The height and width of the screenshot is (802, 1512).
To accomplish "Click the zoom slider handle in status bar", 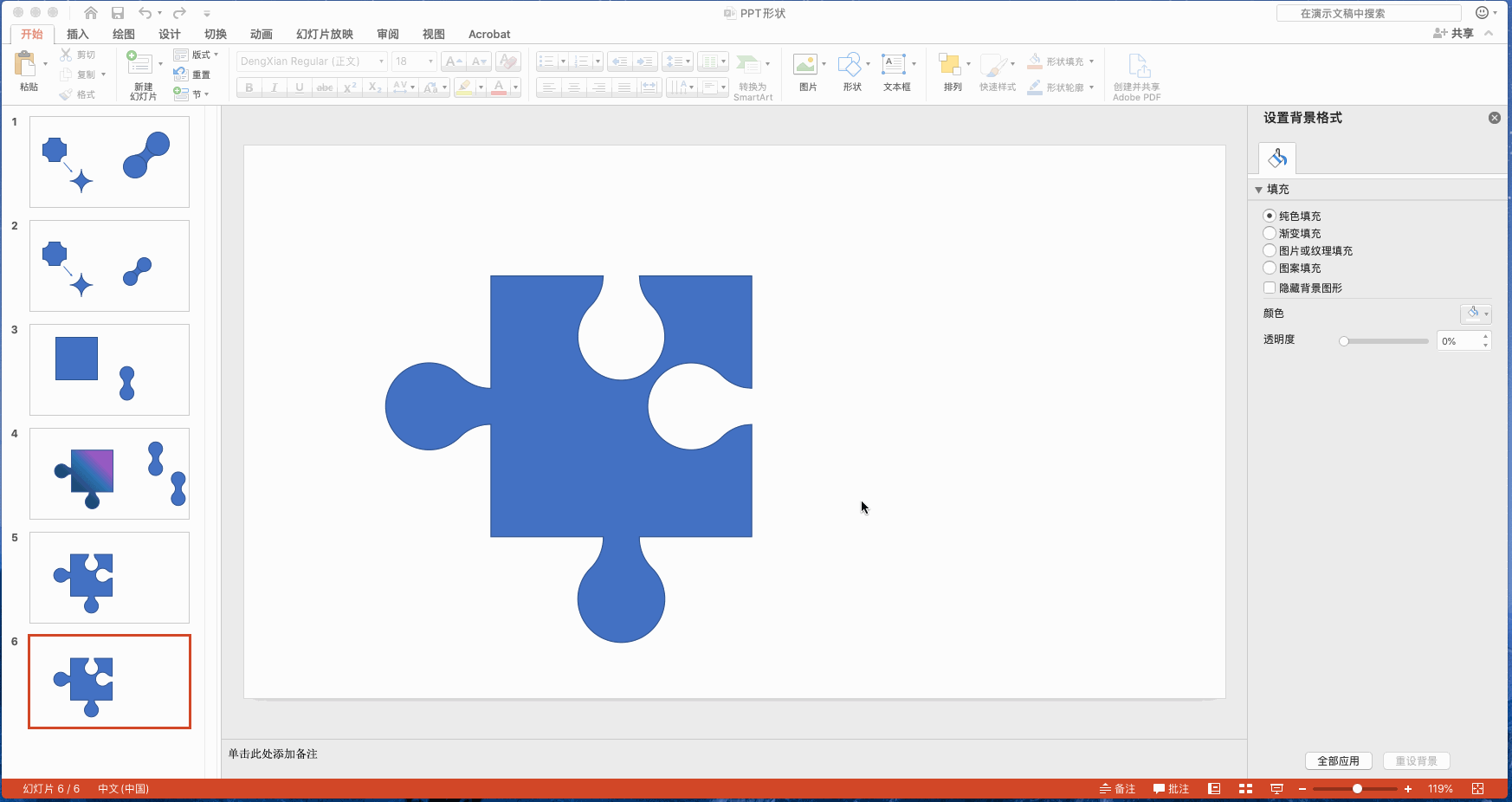I will tap(1357, 789).
